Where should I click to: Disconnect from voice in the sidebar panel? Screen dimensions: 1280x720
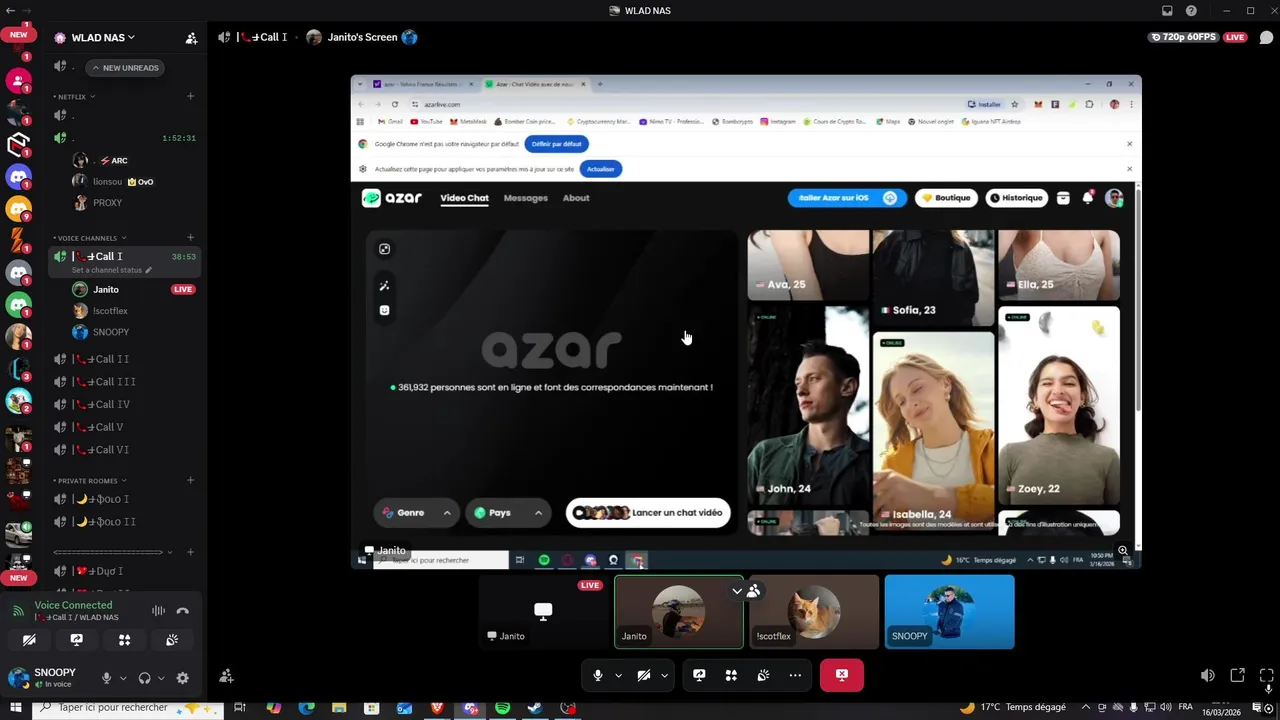[183, 611]
